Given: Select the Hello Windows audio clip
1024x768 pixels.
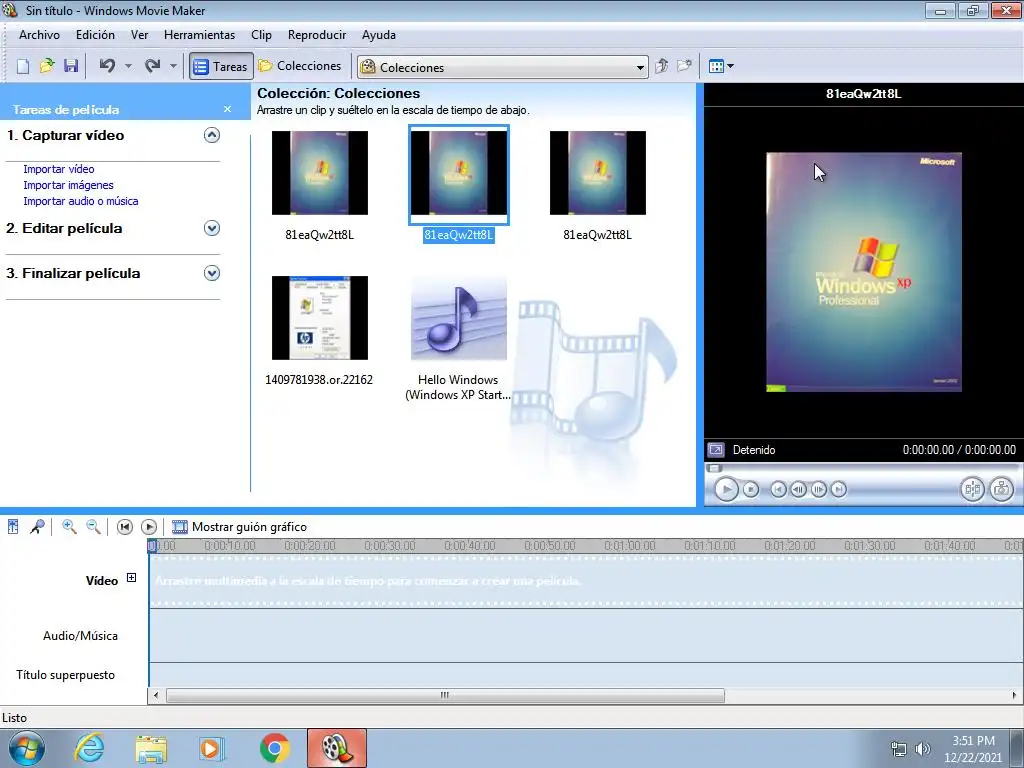Looking at the screenshot, I should 458,318.
